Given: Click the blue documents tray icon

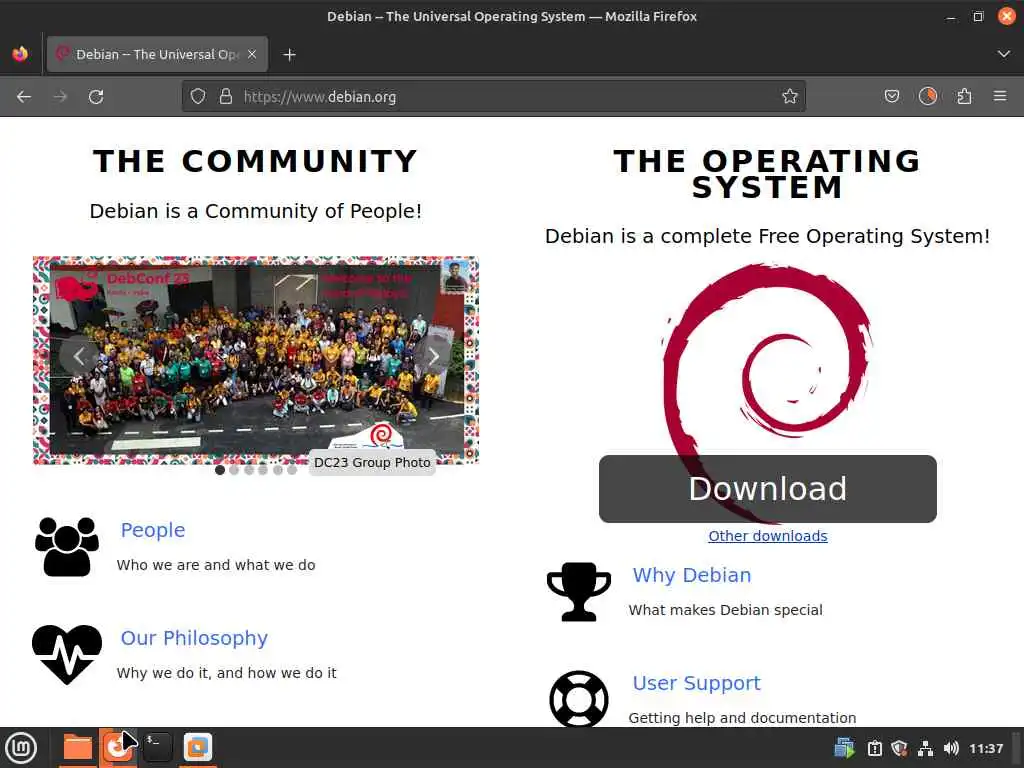Looking at the screenshot, I should 844,748.
